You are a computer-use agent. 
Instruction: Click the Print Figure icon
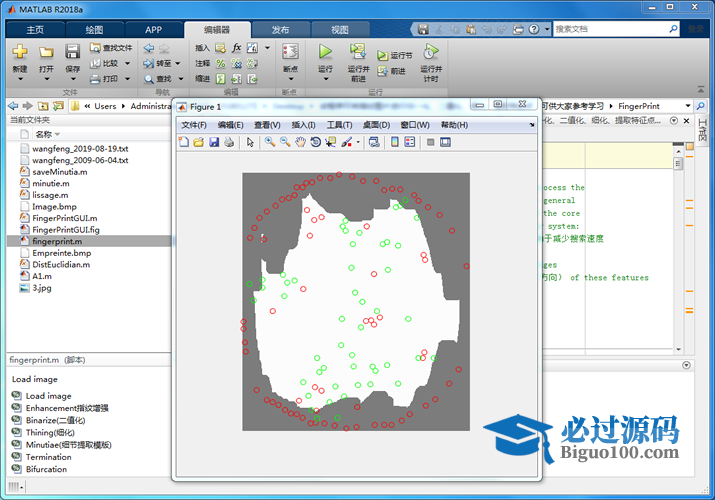coord(228,142)
